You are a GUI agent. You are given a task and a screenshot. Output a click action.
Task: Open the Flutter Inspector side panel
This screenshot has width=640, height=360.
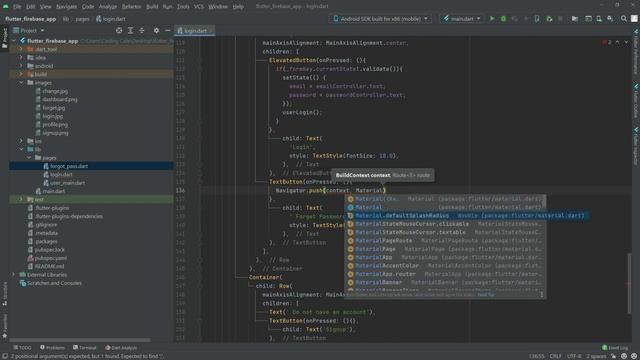[636, 146]
